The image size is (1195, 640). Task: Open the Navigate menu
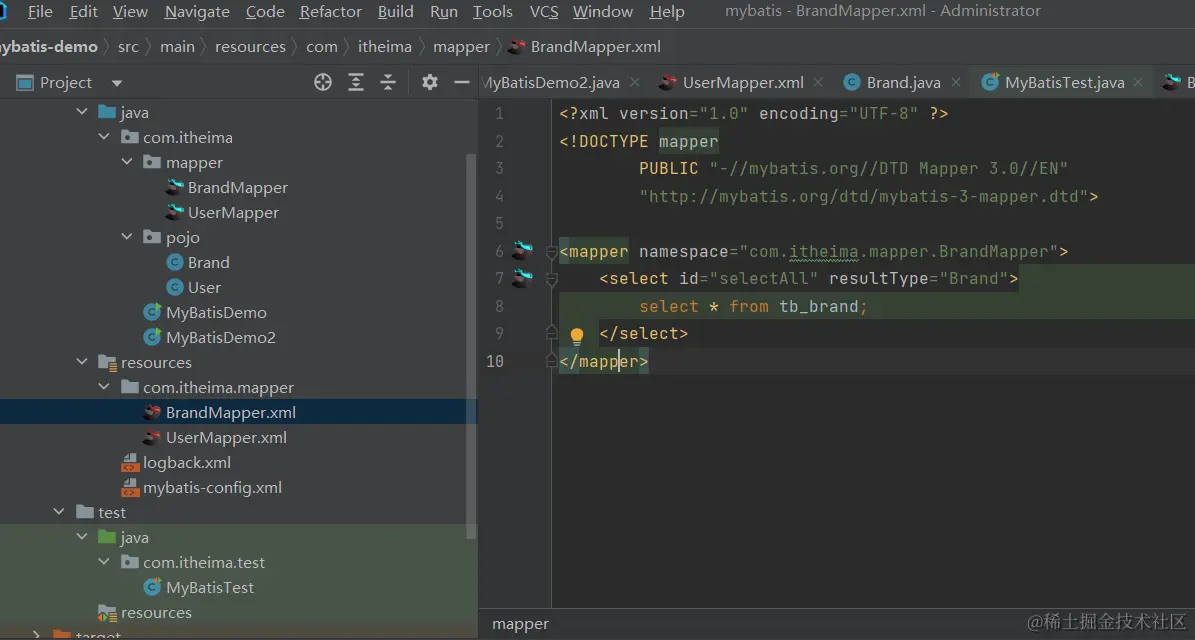pos(197,11)
